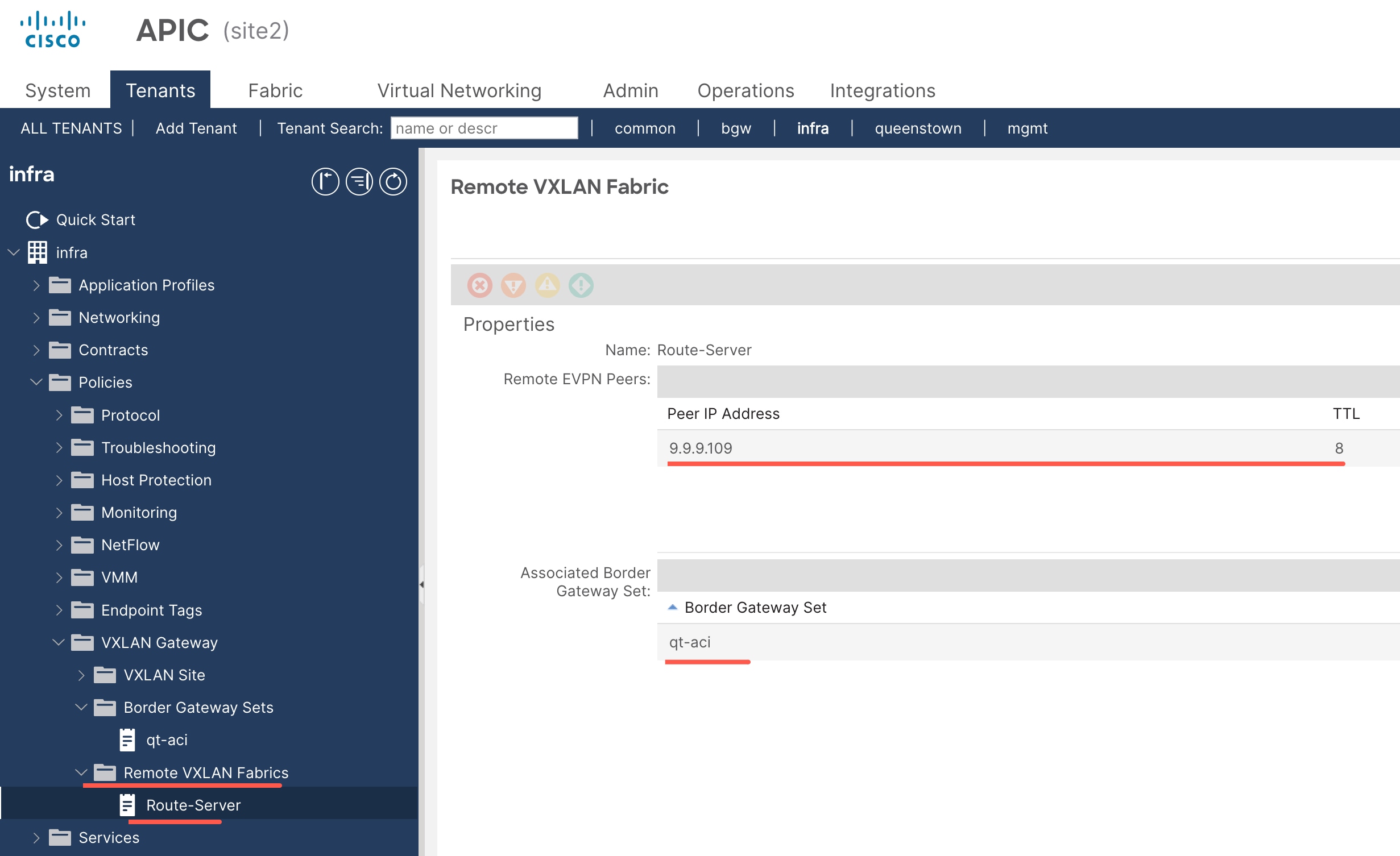The width and height of the screenshot is (1400, 856).
Task: Open the Fabric tab
Action: click(275, 90)
